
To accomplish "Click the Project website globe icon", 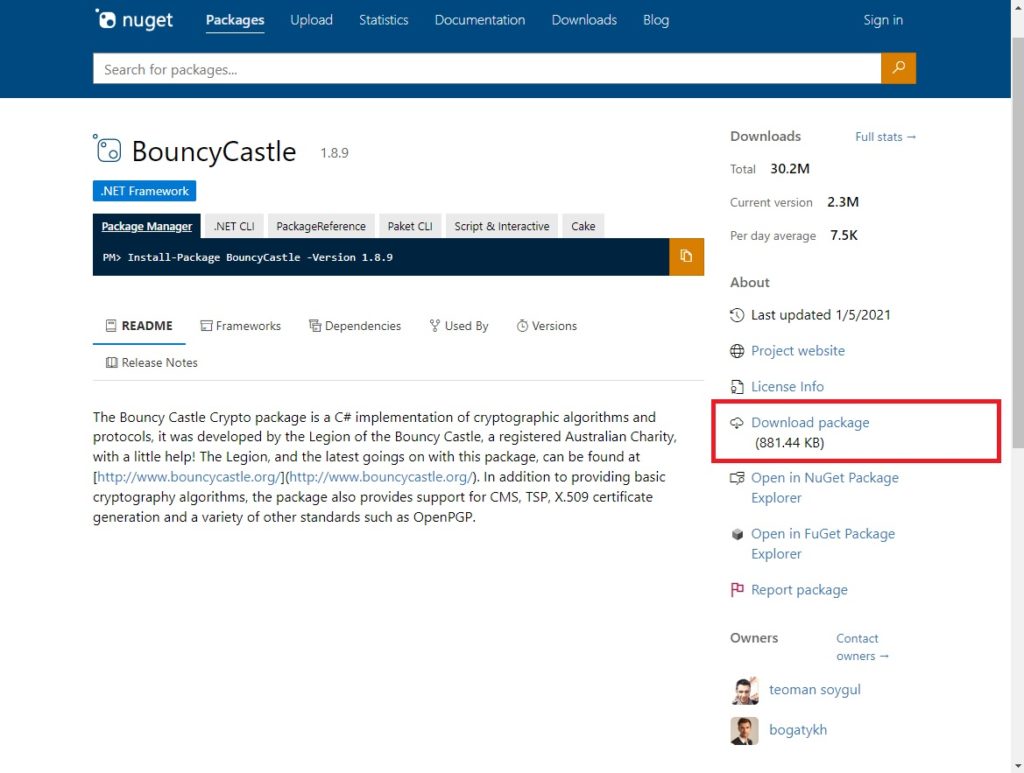I will [737, 351].
